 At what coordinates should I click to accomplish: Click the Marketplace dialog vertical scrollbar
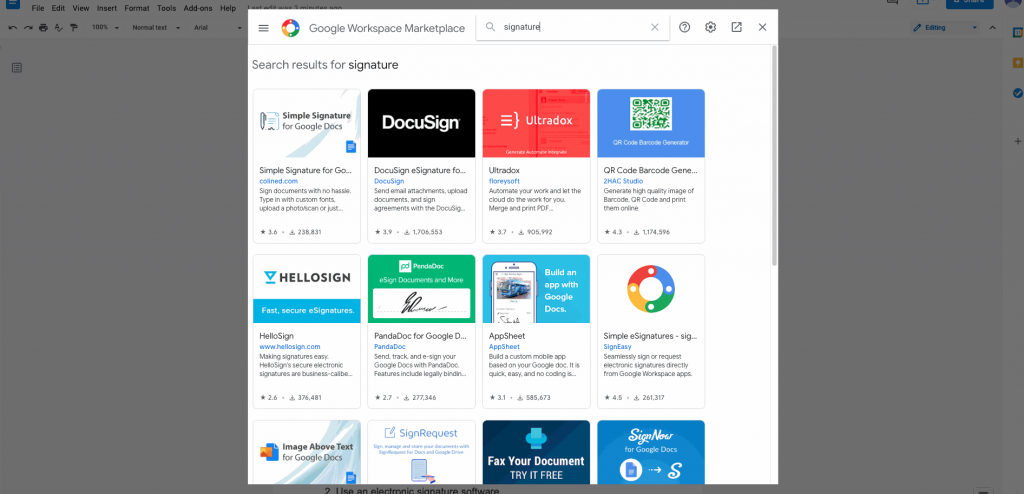[775, 156]
